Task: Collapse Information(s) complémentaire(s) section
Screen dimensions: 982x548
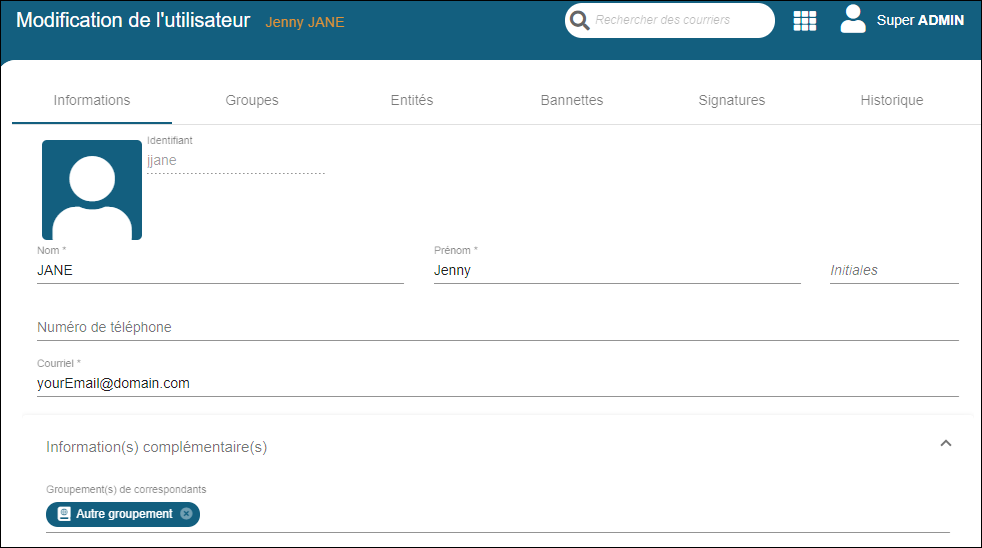Action: point(946,444)
